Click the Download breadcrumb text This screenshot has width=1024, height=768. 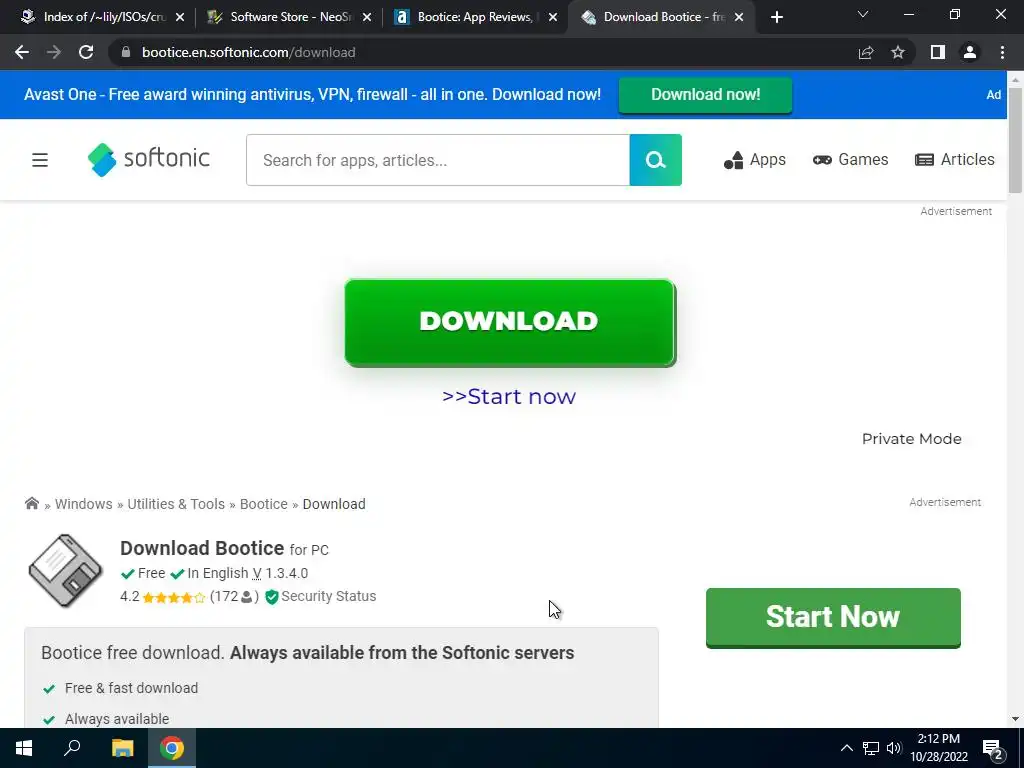point(334,504)
